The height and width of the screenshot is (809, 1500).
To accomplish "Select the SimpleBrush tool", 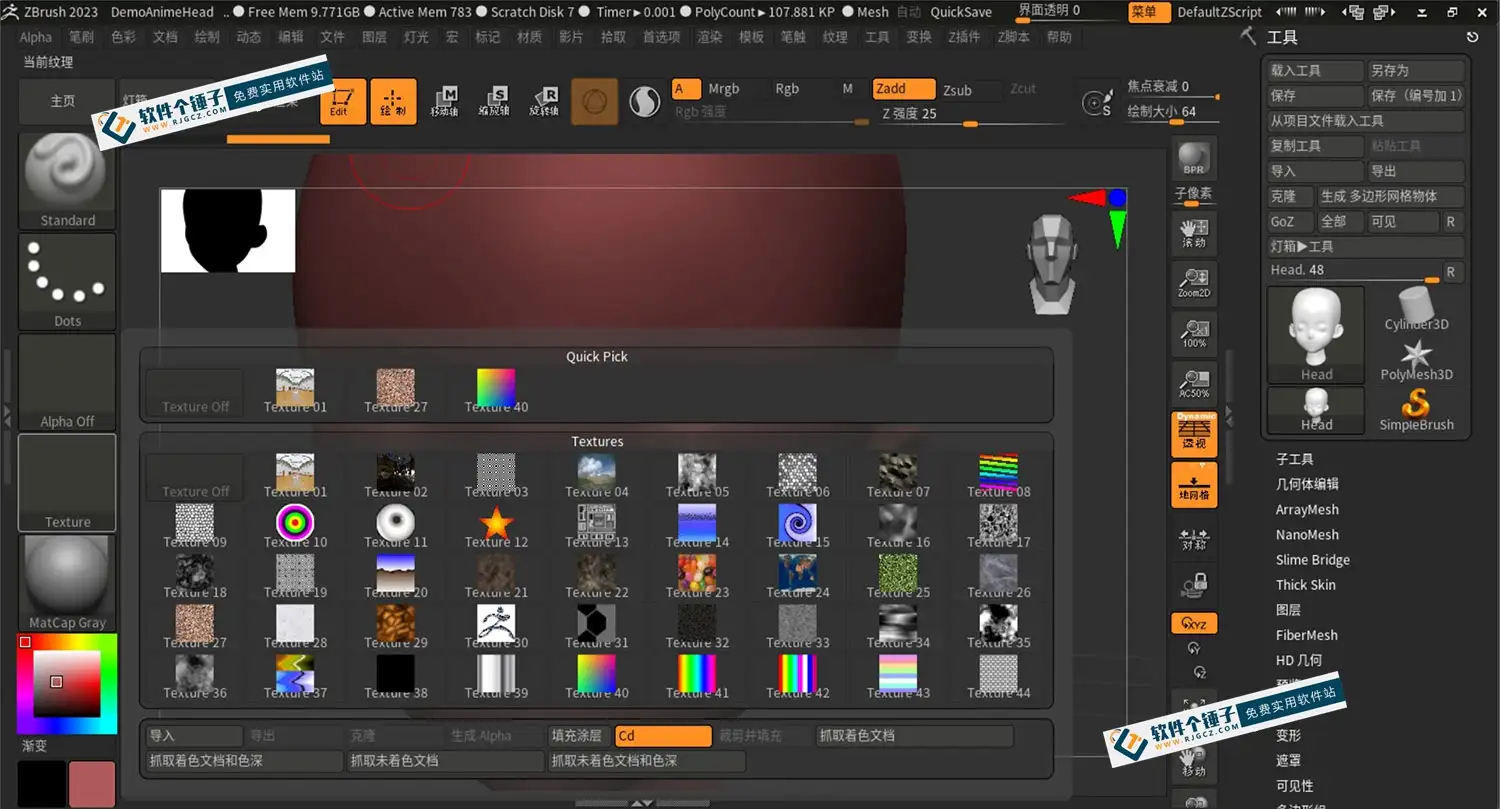I will pyautogui.click(x=1416, y=411).
